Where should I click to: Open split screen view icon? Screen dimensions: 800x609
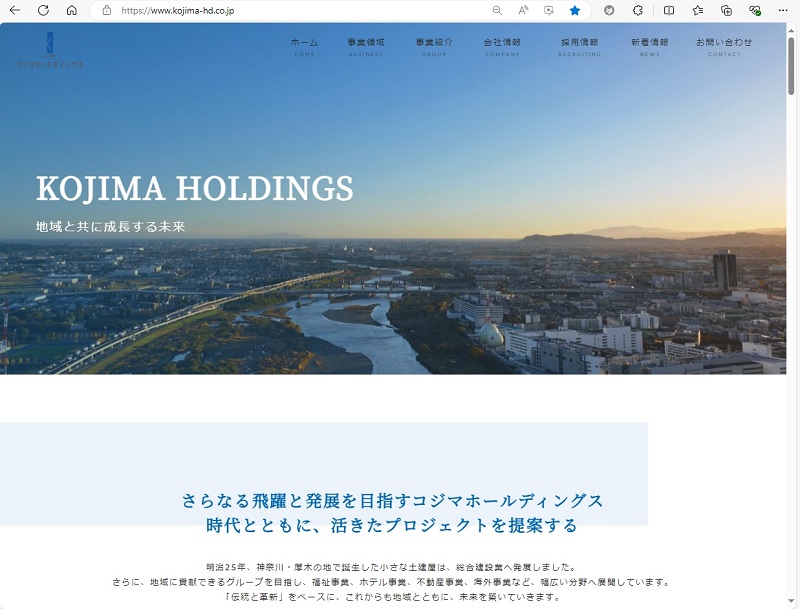(x=669, y=10)
